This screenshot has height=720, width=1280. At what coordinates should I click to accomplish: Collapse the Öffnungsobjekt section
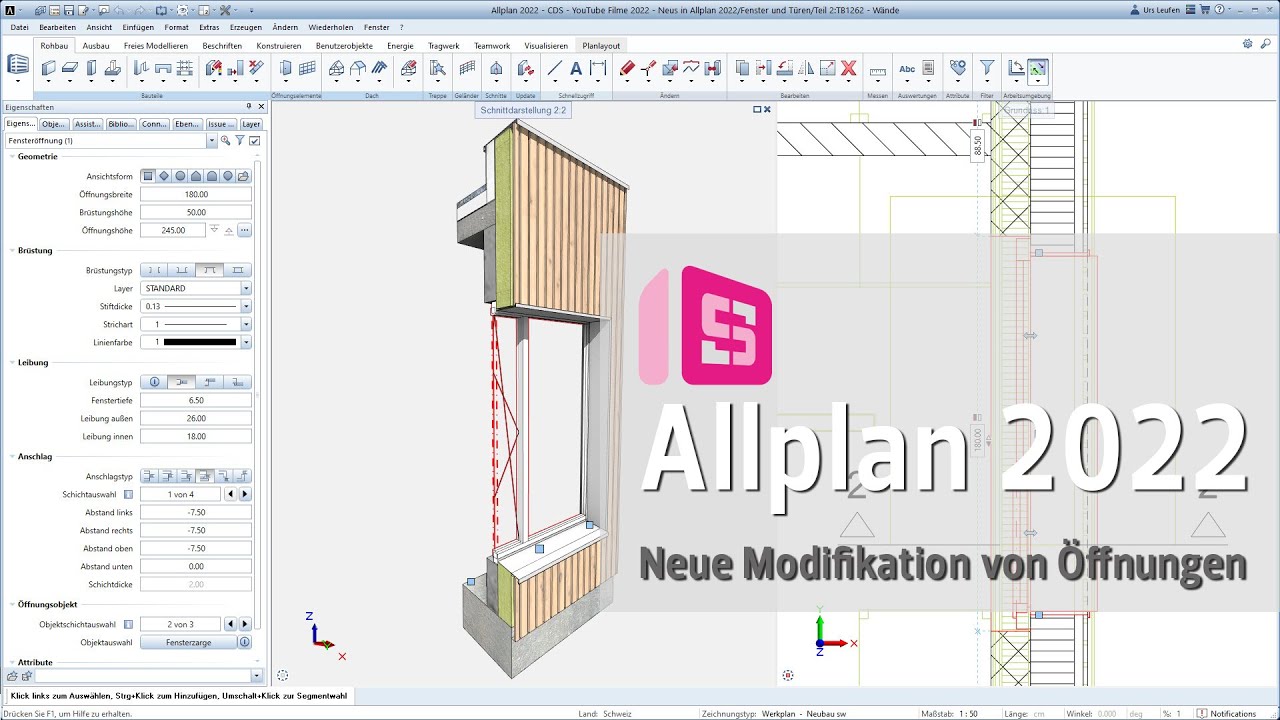pos(12,604)
